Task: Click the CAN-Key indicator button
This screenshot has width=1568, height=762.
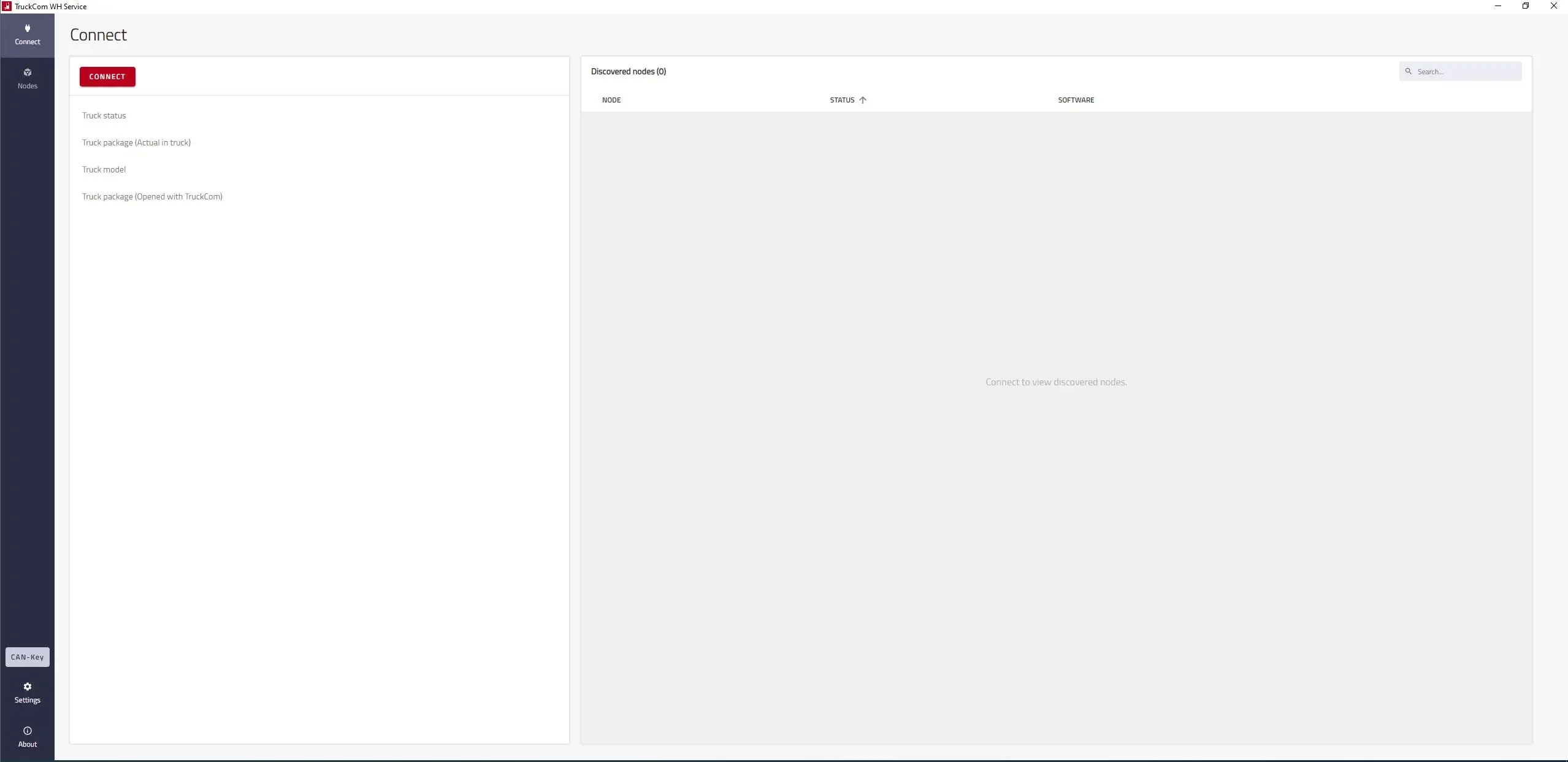Action: (27, 657)
